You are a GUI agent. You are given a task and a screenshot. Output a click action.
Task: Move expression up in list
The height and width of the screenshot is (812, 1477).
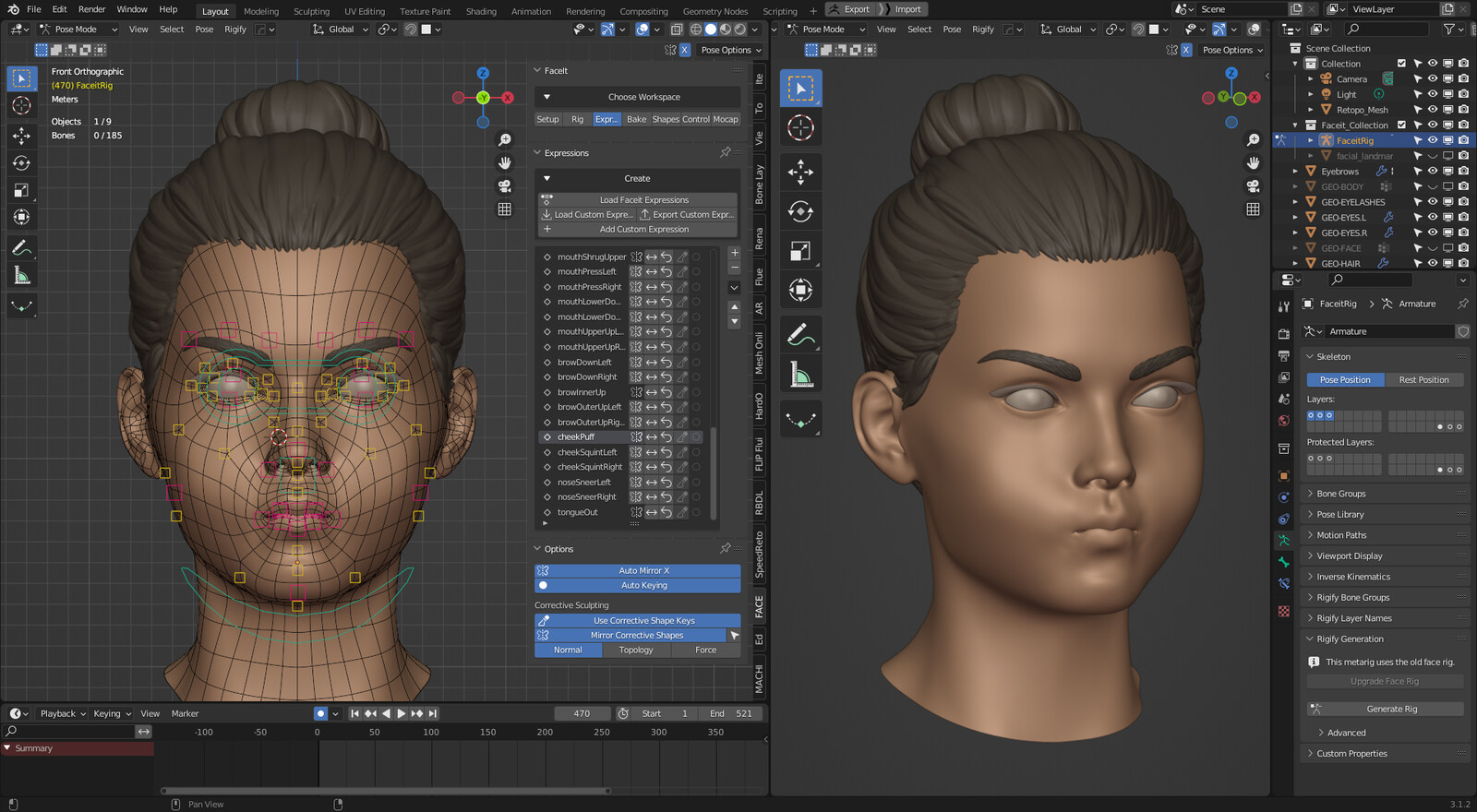click(735, 306)
